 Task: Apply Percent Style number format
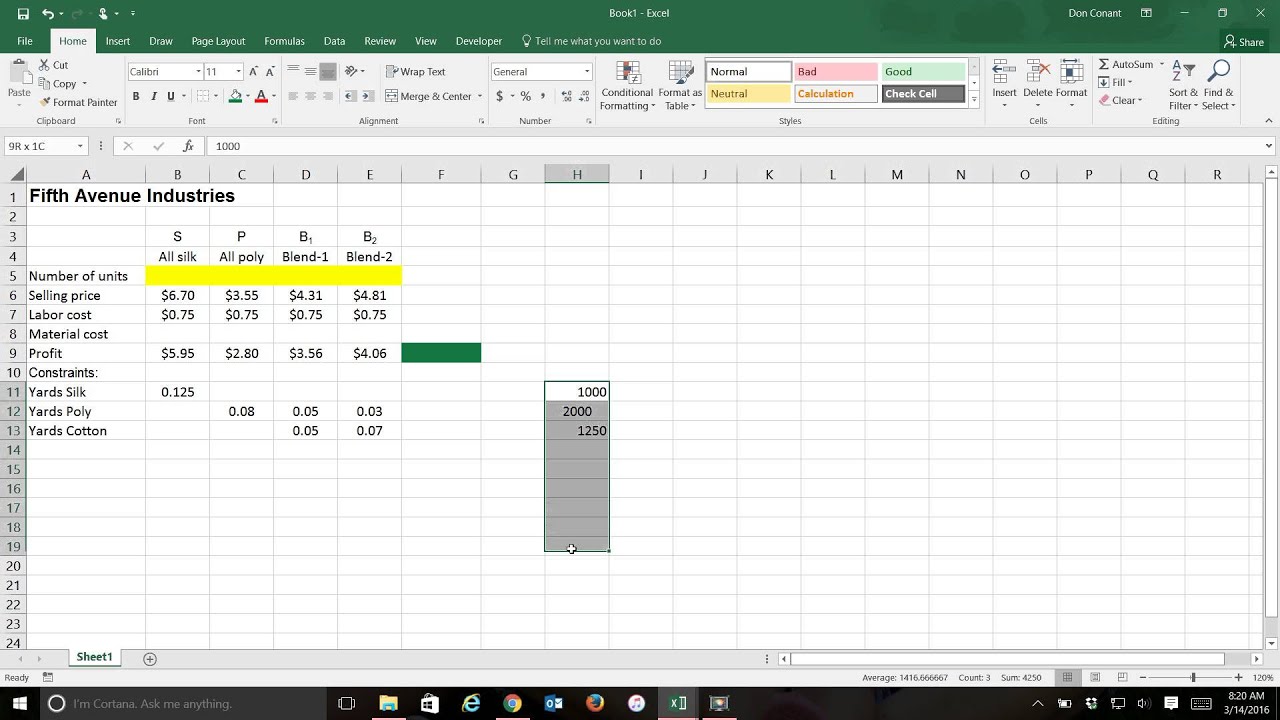point(525,96)
